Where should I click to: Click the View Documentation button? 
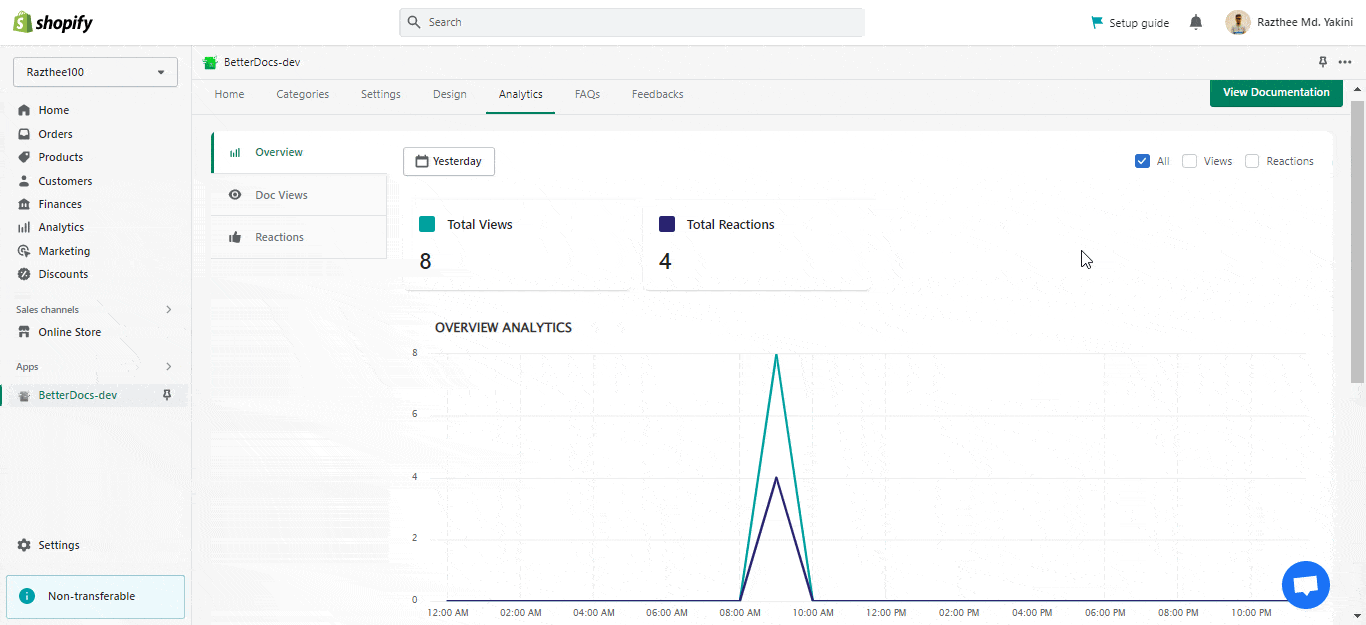click(x=1276, y=92)
